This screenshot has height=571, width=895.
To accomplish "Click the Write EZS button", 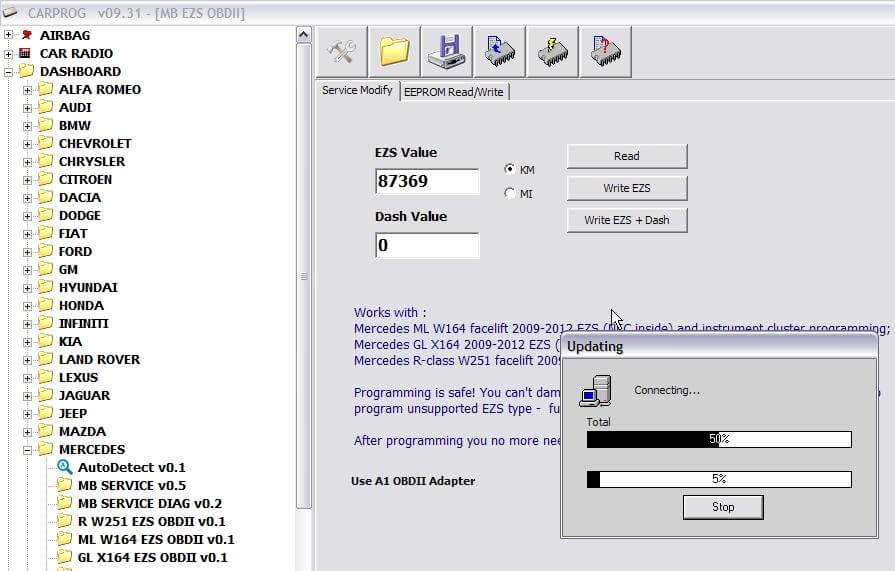I will pyautogui.click(x=627, y=188).
